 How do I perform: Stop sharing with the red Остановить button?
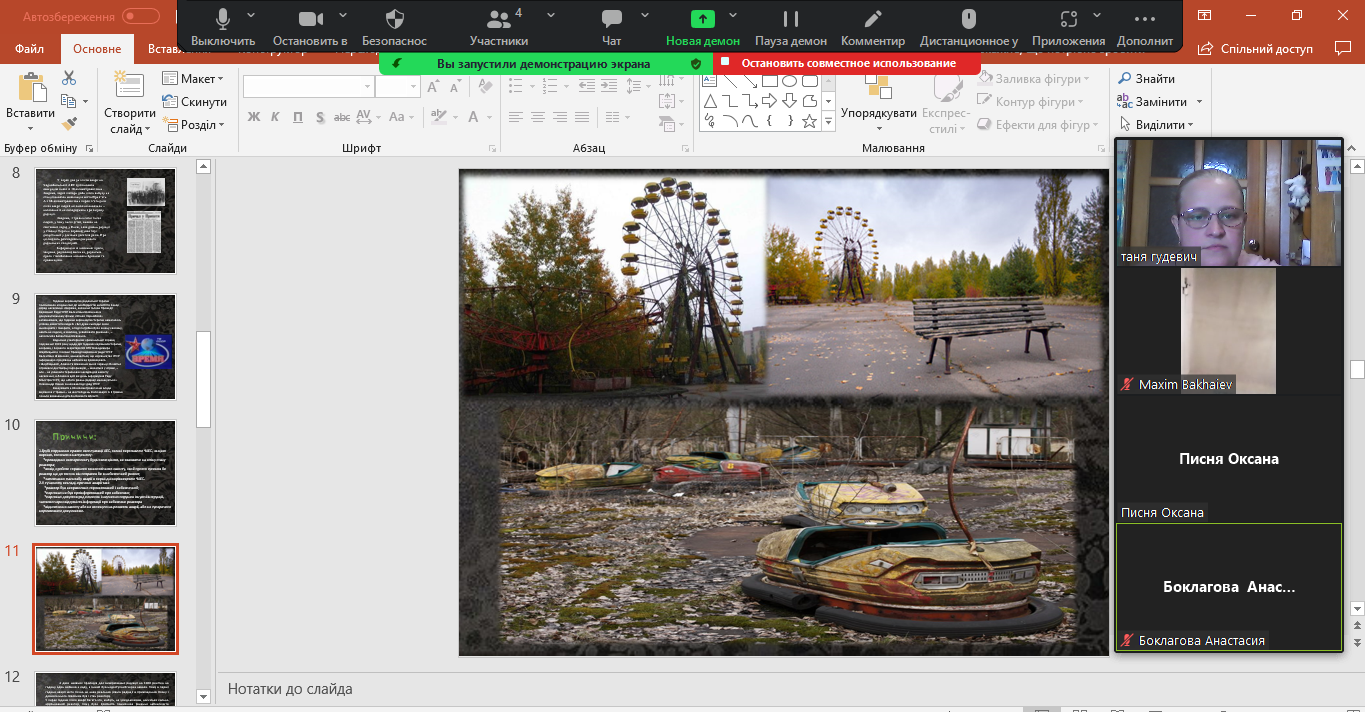pyautogui.click(x=847, y=63)
